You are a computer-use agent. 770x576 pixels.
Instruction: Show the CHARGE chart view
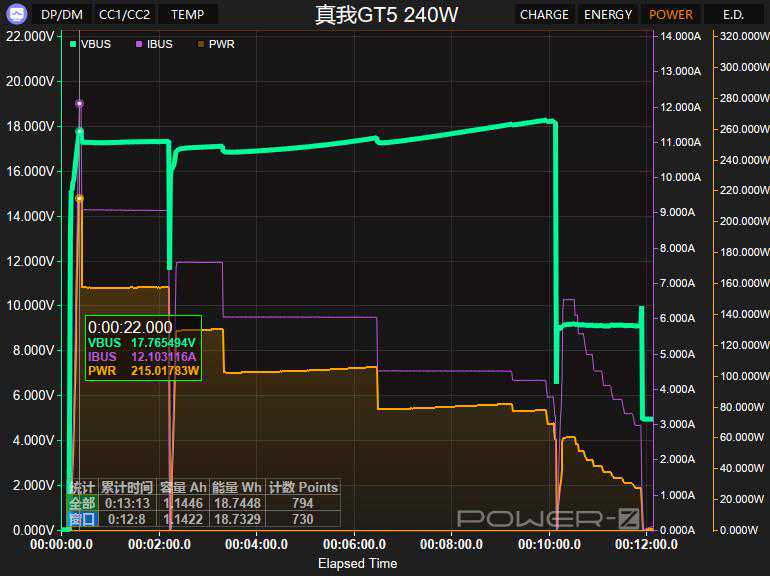click(544, 15)
